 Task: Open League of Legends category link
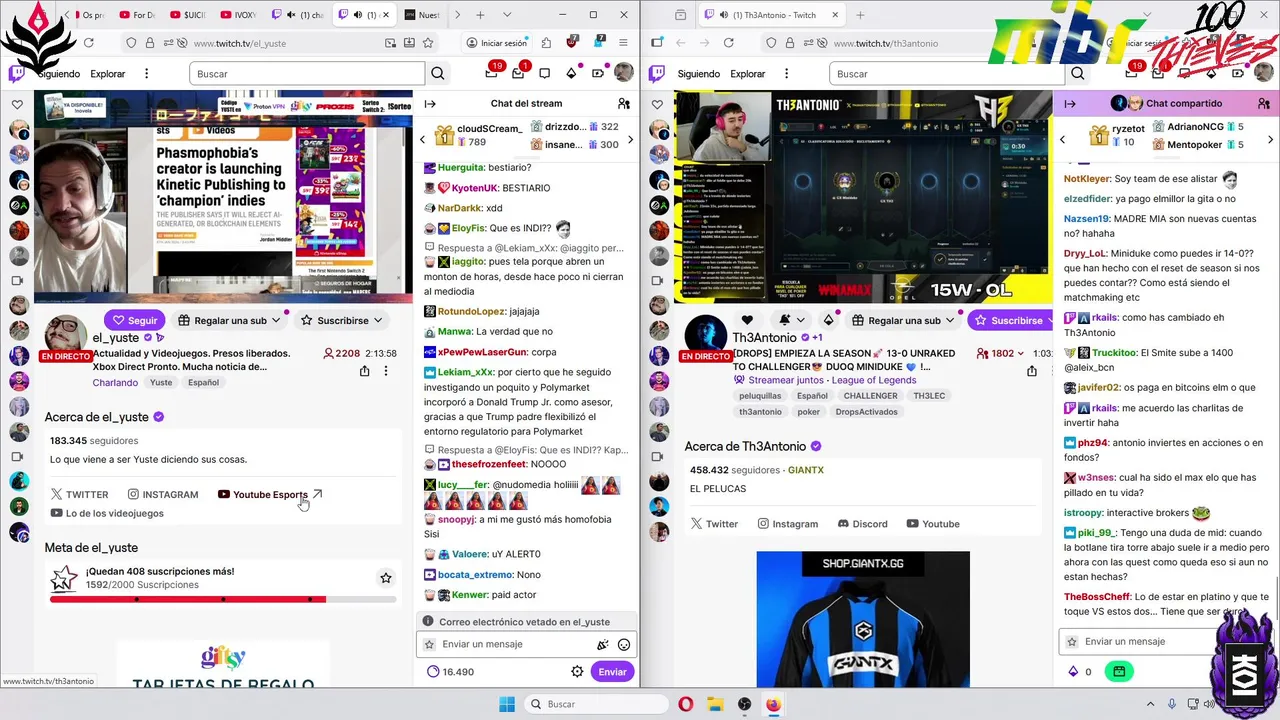pyautogui.click(x=874, y=380)
